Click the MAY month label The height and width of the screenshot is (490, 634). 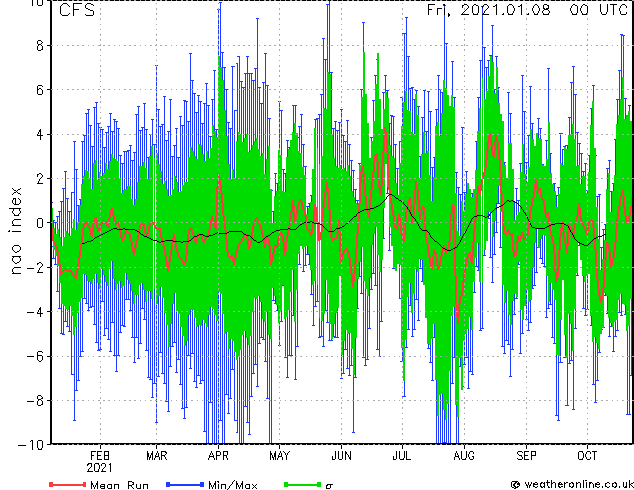[x=279, y=456]
